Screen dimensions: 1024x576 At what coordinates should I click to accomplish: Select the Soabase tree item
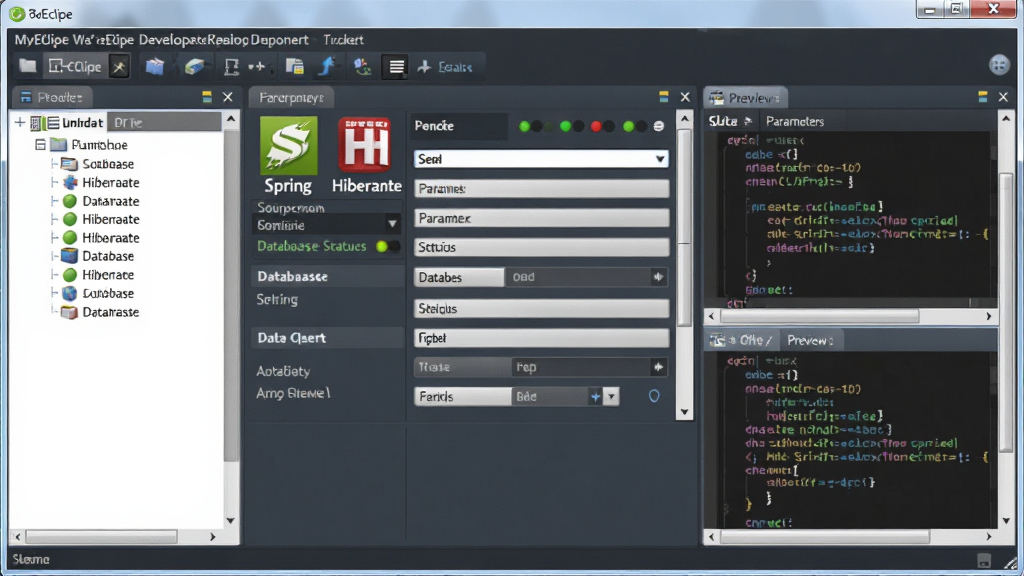click(x=98, y=164)
